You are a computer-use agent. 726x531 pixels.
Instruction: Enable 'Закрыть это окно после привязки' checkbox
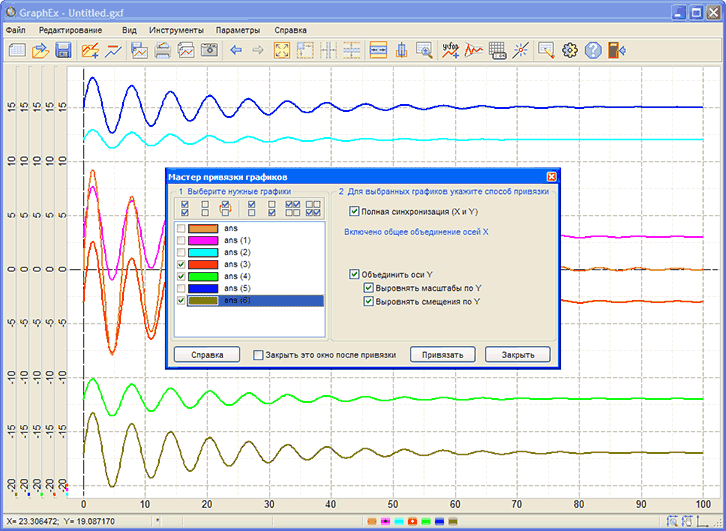pos(259,355)
